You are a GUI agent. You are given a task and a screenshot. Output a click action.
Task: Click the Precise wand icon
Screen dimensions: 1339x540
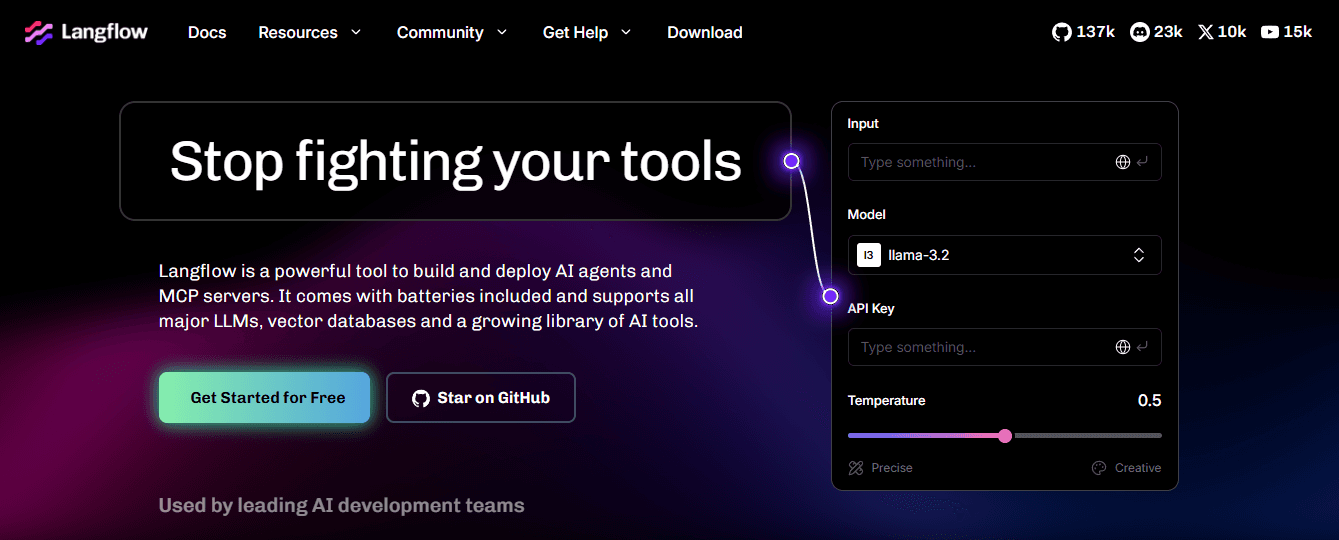856,468
